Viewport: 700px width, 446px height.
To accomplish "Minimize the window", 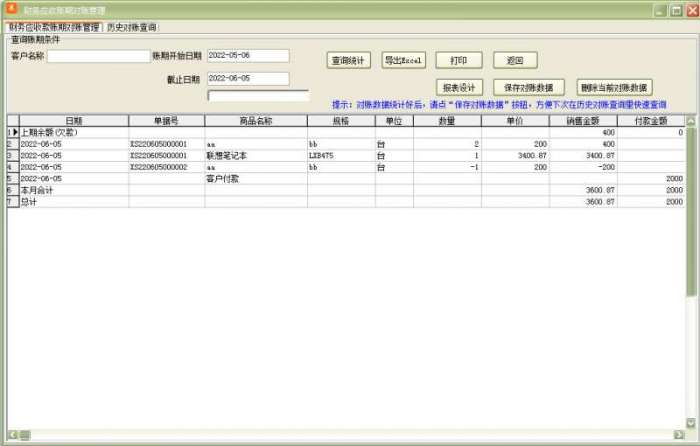I will (660, 10).
